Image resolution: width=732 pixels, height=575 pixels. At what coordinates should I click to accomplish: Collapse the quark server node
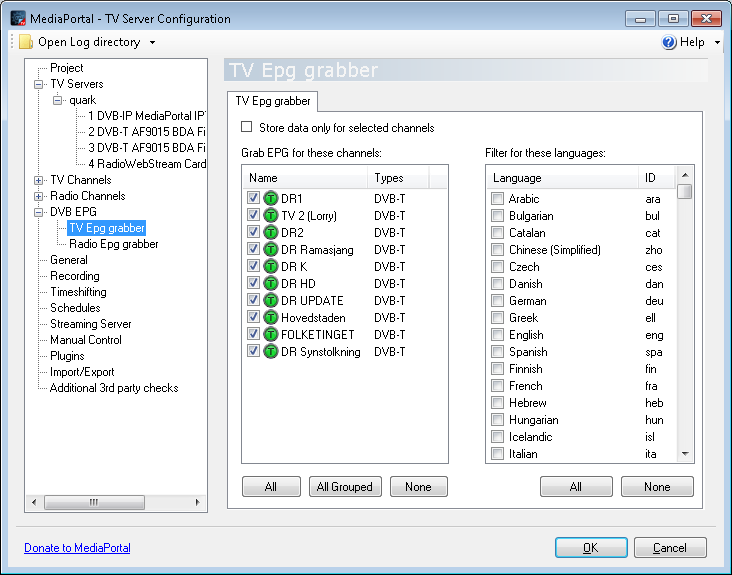pos(57,100)
